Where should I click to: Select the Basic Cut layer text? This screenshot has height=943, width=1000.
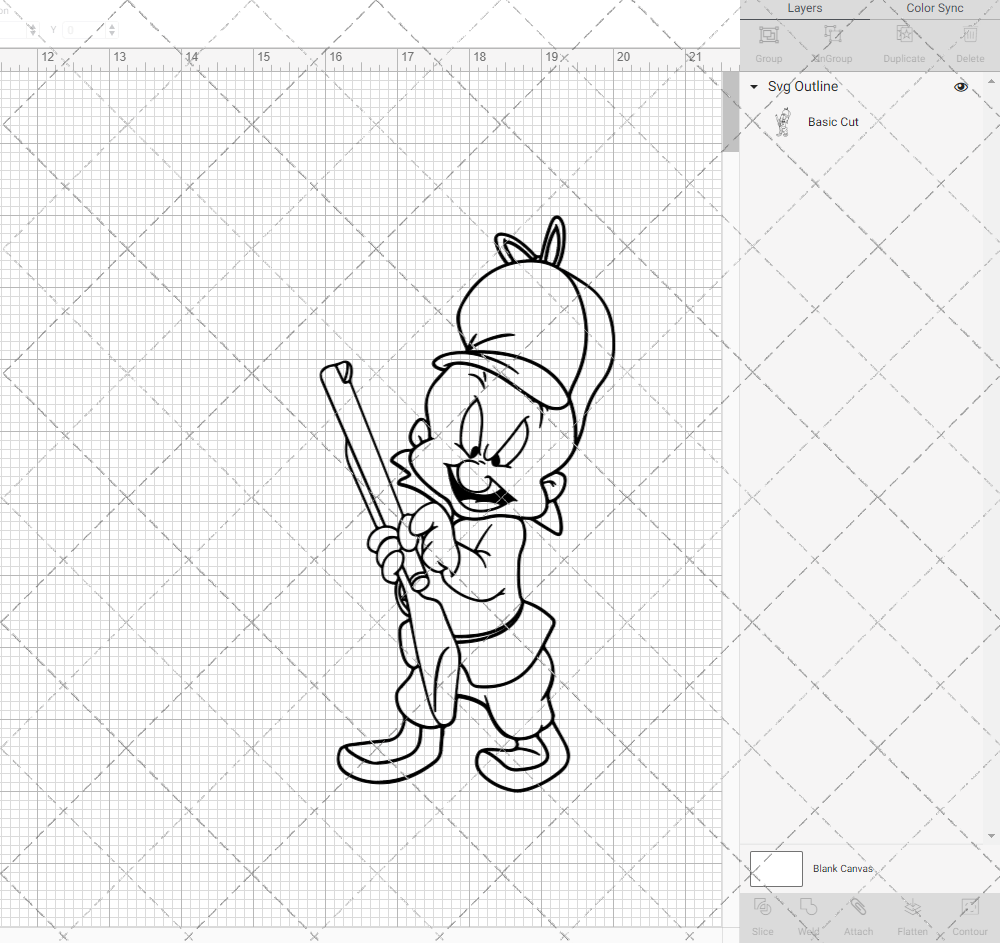833,122
